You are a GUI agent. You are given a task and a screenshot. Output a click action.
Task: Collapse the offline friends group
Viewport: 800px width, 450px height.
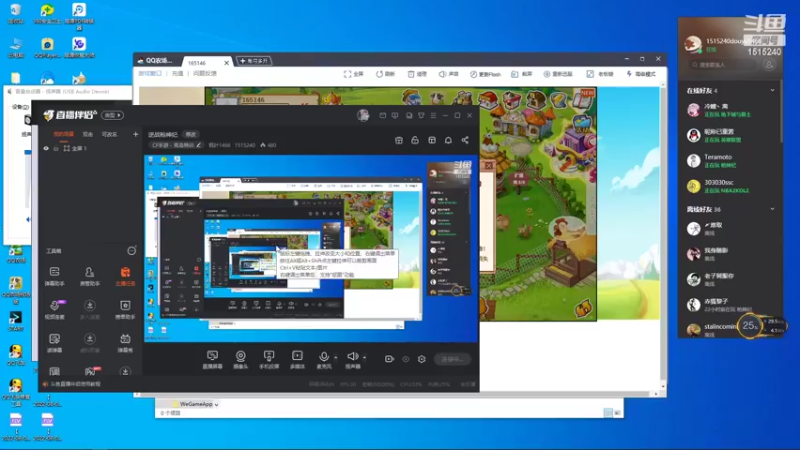tap(772, 209)
